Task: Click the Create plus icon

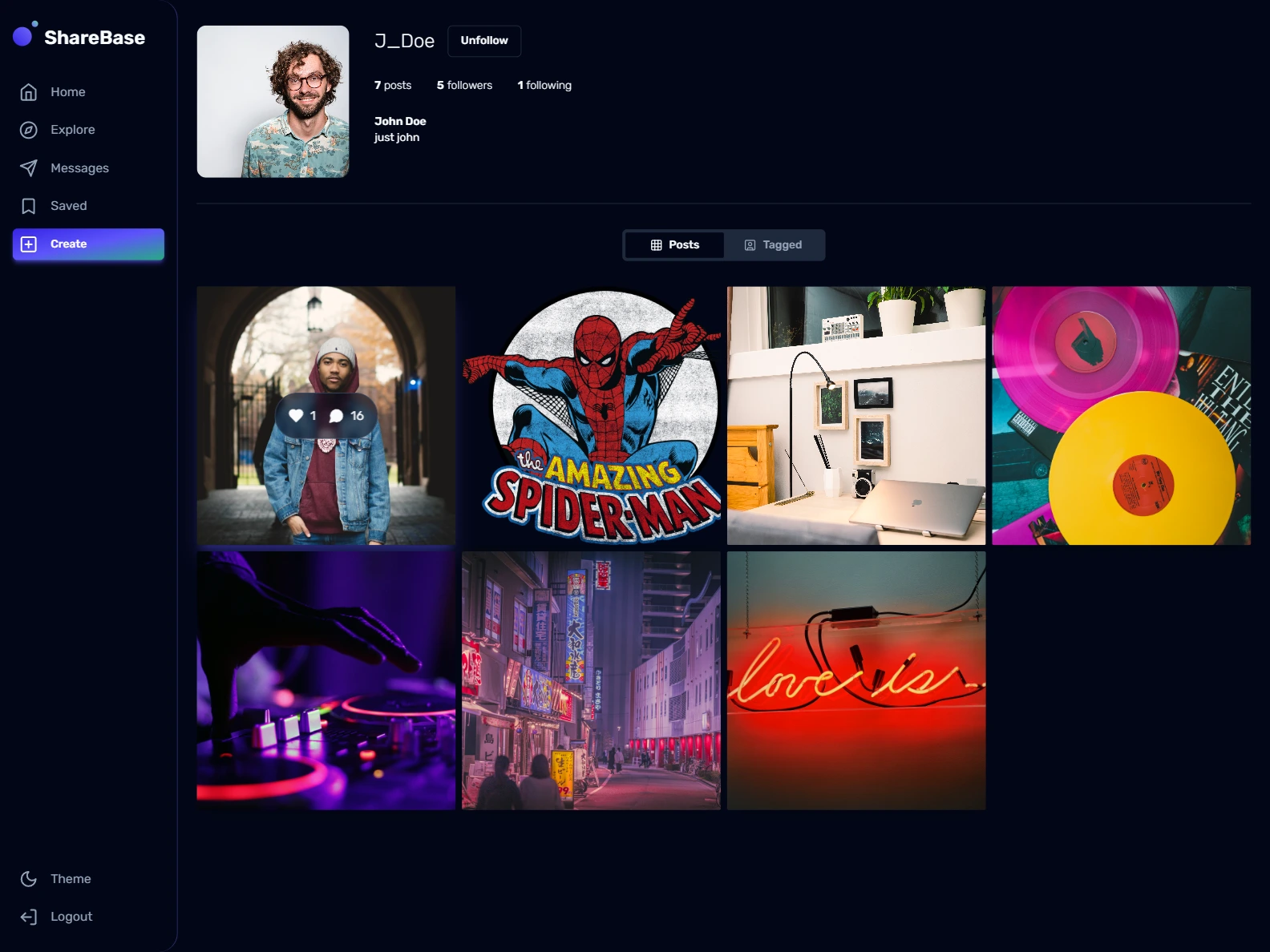Action: 29,244
